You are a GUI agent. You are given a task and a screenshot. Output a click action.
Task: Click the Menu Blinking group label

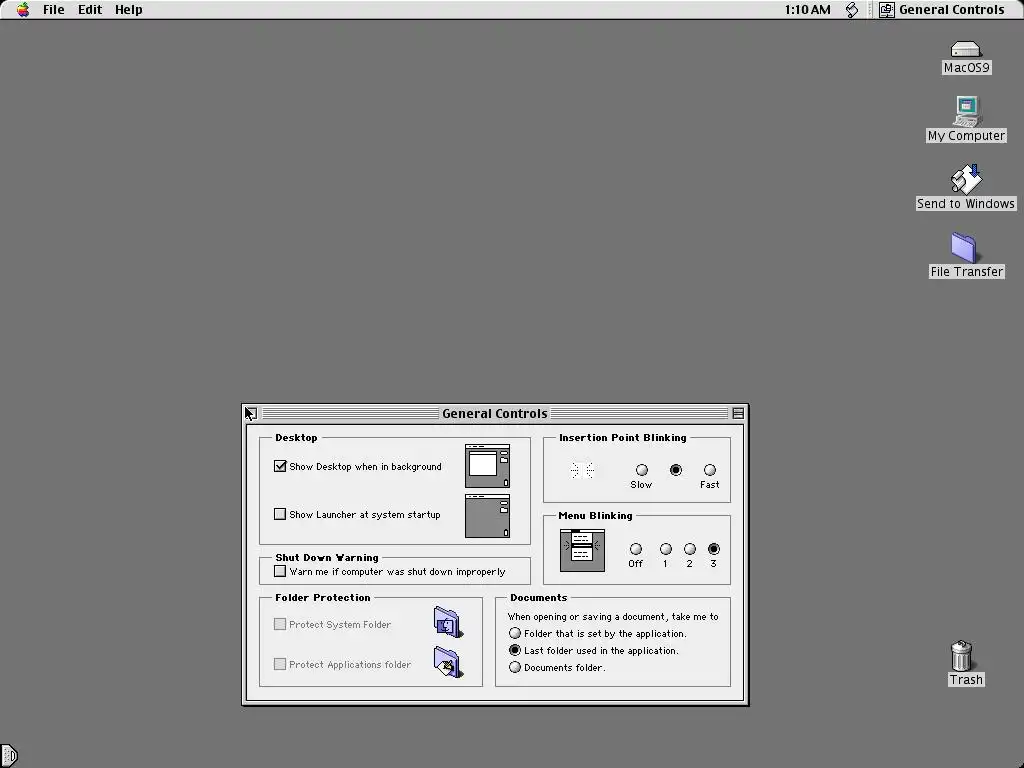595,516
